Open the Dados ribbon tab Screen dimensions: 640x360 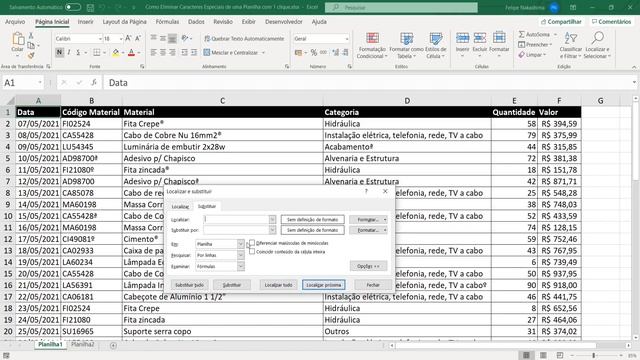coord(196,22)
